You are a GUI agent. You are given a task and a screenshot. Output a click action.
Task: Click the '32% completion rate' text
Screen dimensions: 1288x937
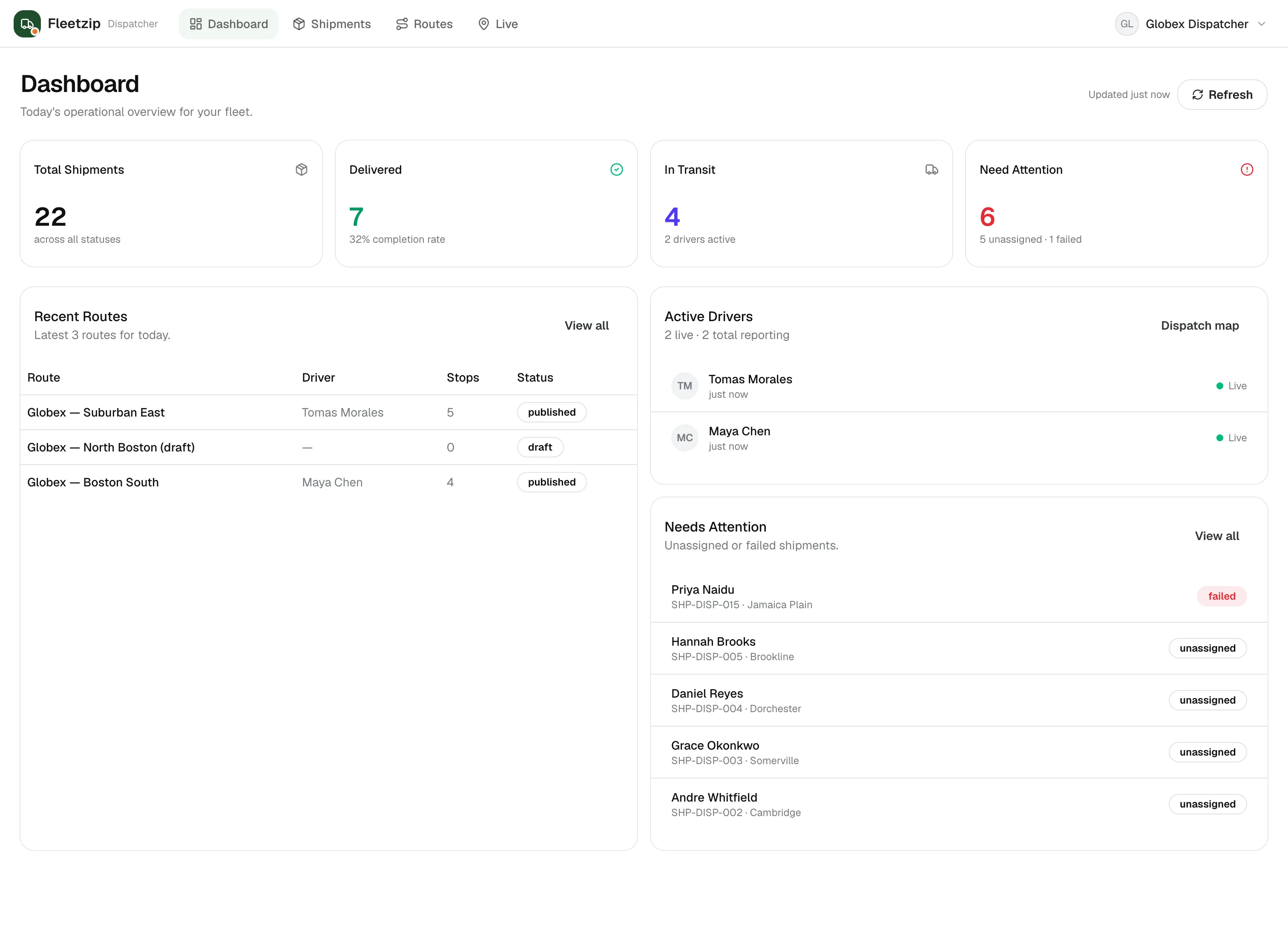tap(397, 240)
